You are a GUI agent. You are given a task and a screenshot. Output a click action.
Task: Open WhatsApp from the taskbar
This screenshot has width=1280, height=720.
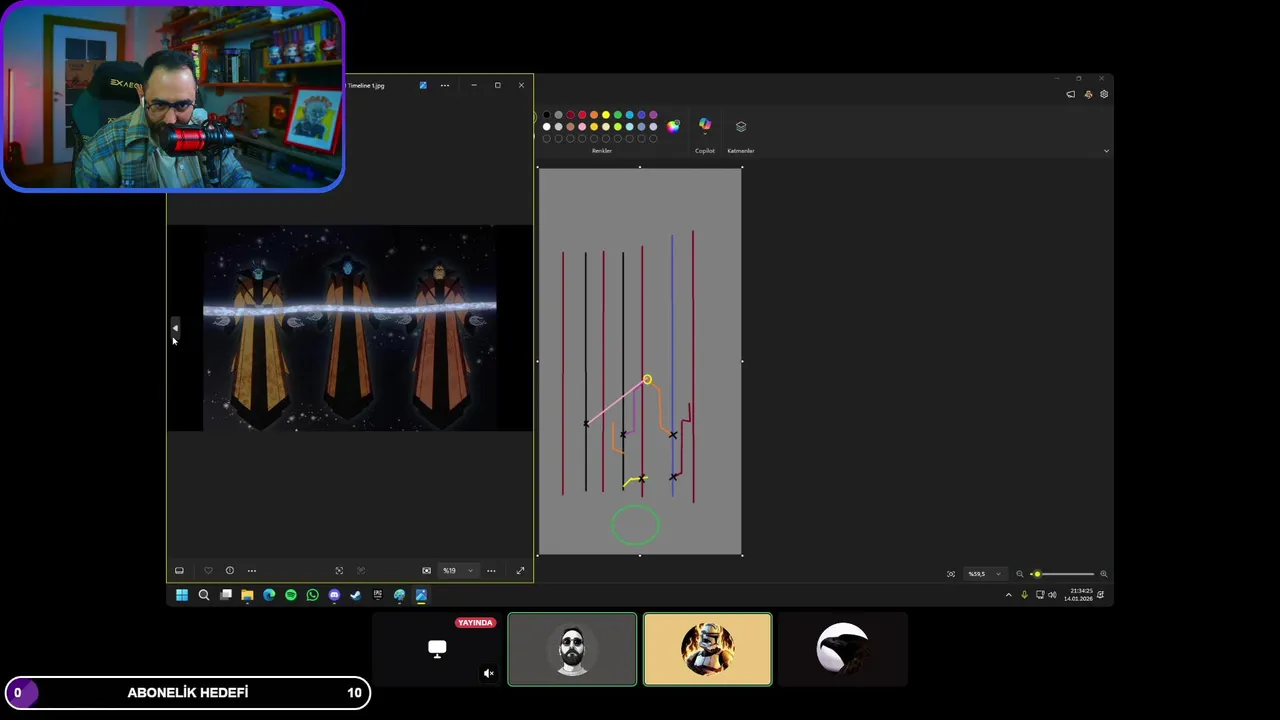pos(313,595)
